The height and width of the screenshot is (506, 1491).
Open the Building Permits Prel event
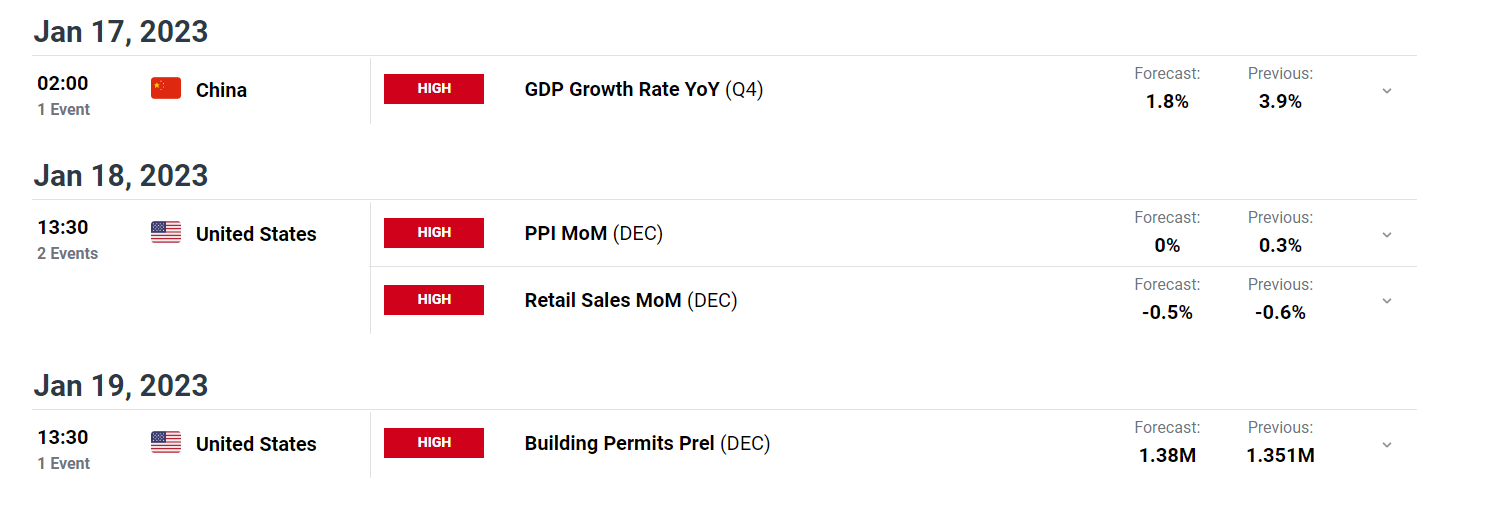click(x=648, y=443)
